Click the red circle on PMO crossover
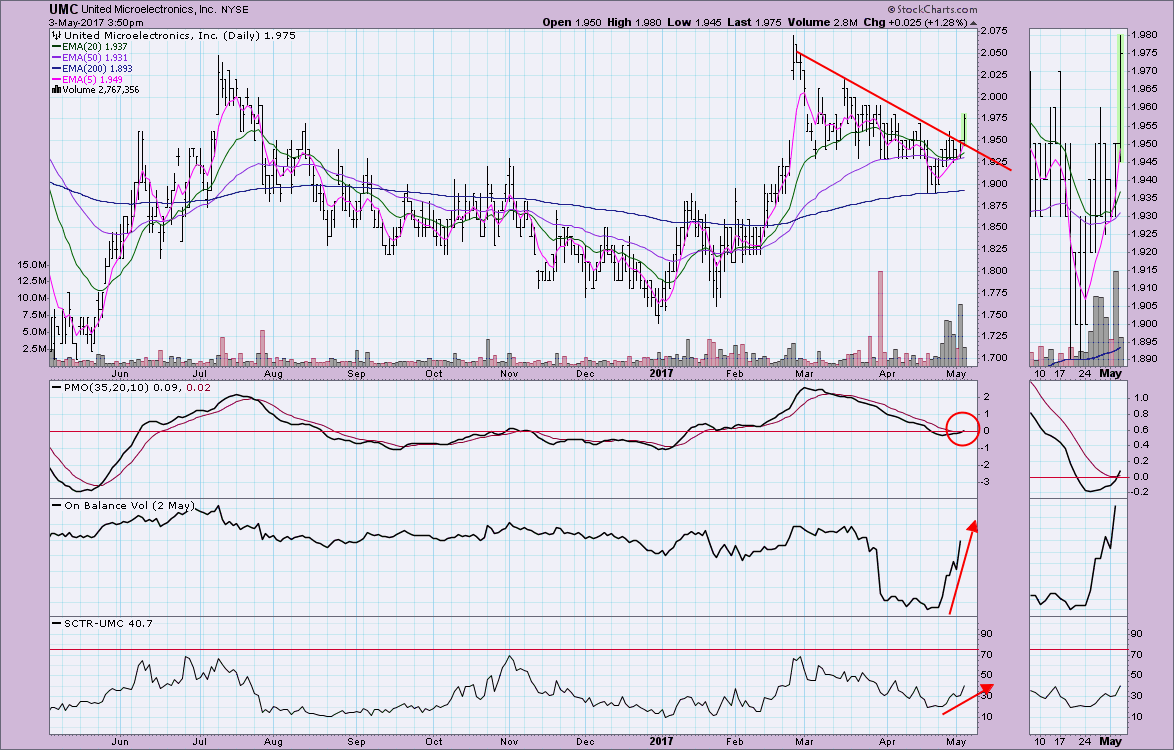The image size is (1174, 750). (x=960, y=430)
